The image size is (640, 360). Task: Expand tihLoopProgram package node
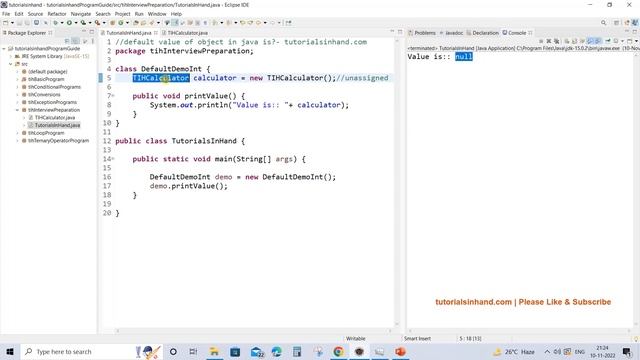(x=18, y=133)
